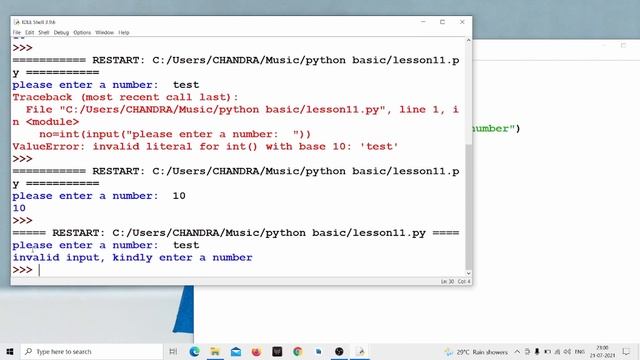Image resolution: width=640 pixels, height=360 pixels.
Task: Open the notification center icon
Action: pyautogui.click(x=627, y=351)
